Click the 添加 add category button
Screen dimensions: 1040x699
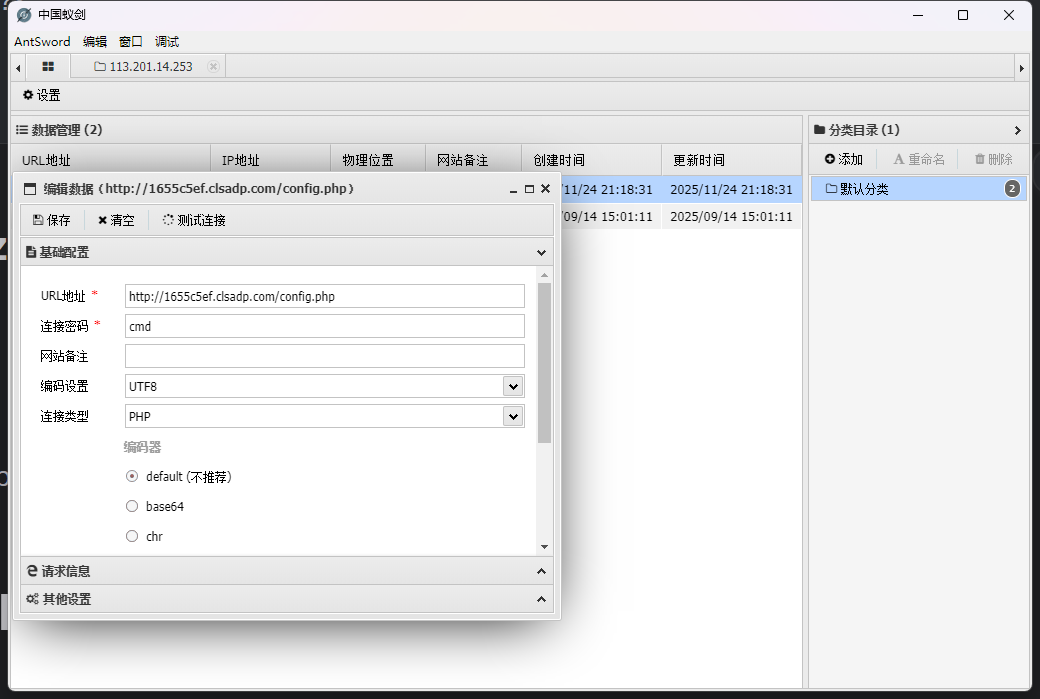pos(843,159)
